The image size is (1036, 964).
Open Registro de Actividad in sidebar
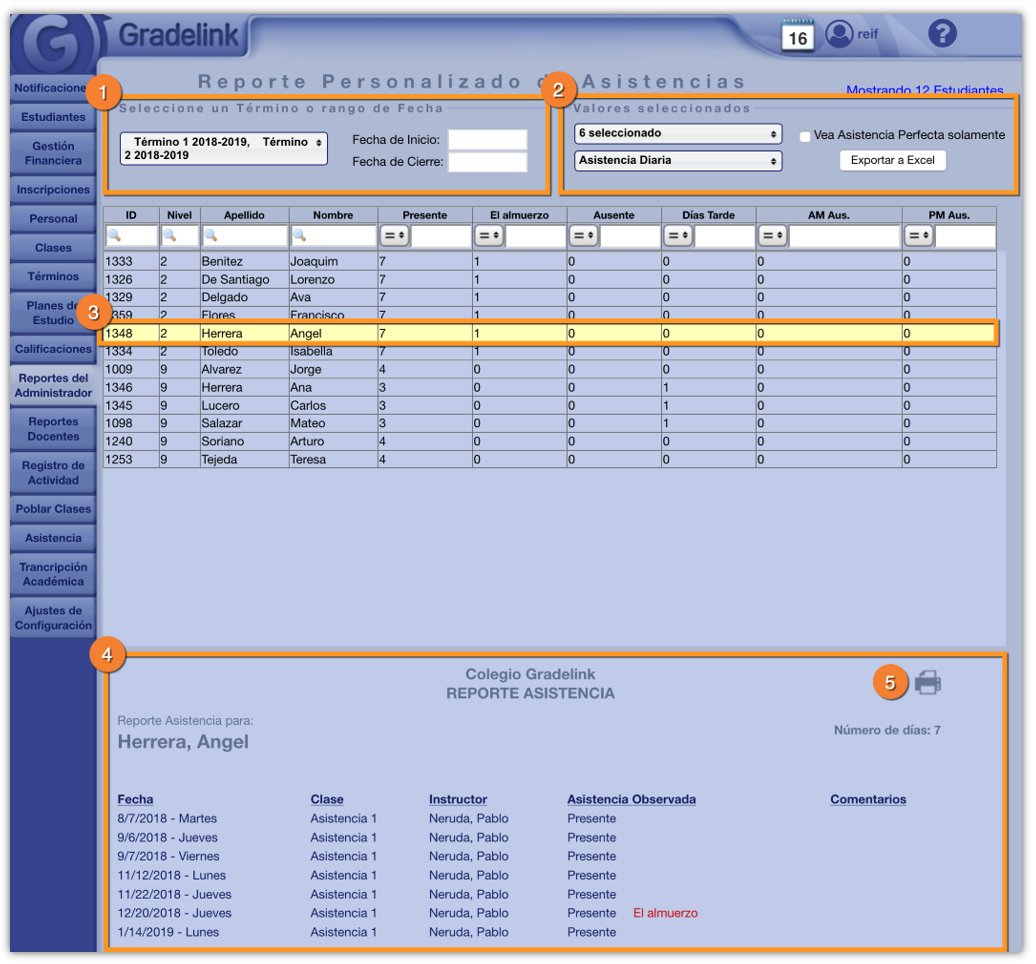click(x=53, y=472)
